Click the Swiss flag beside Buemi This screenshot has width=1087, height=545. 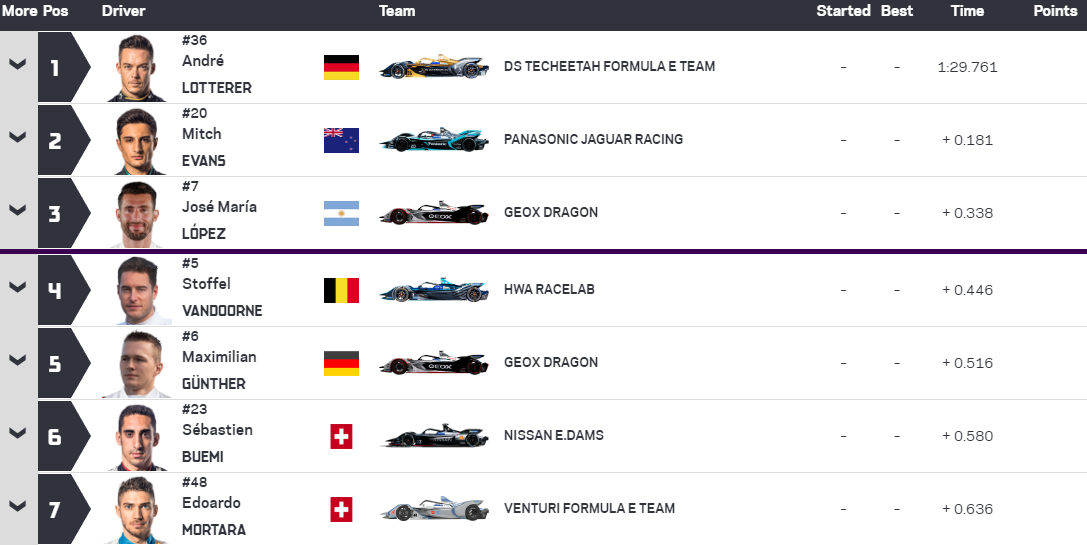341,436
